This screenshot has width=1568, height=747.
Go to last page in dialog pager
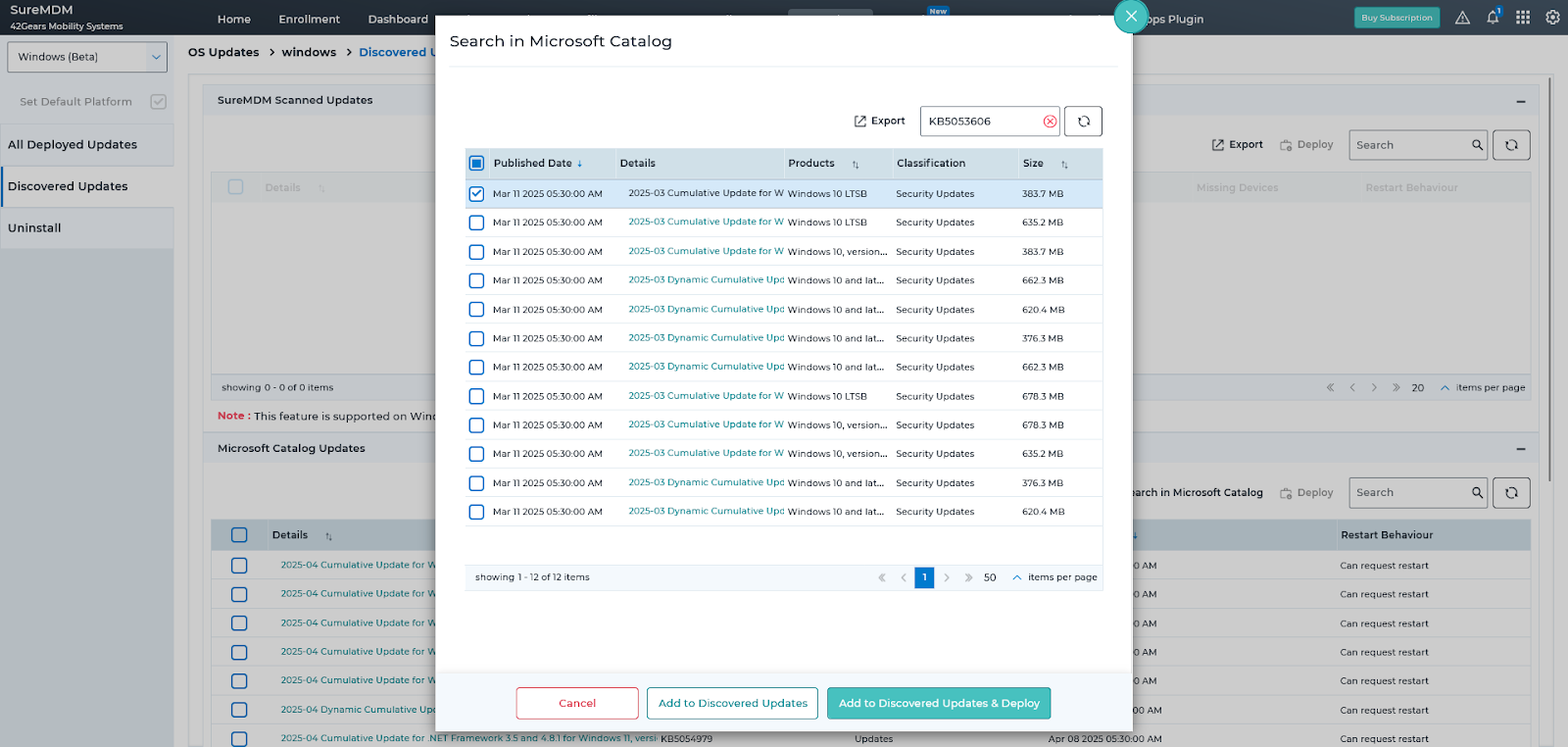click(968, 577)
